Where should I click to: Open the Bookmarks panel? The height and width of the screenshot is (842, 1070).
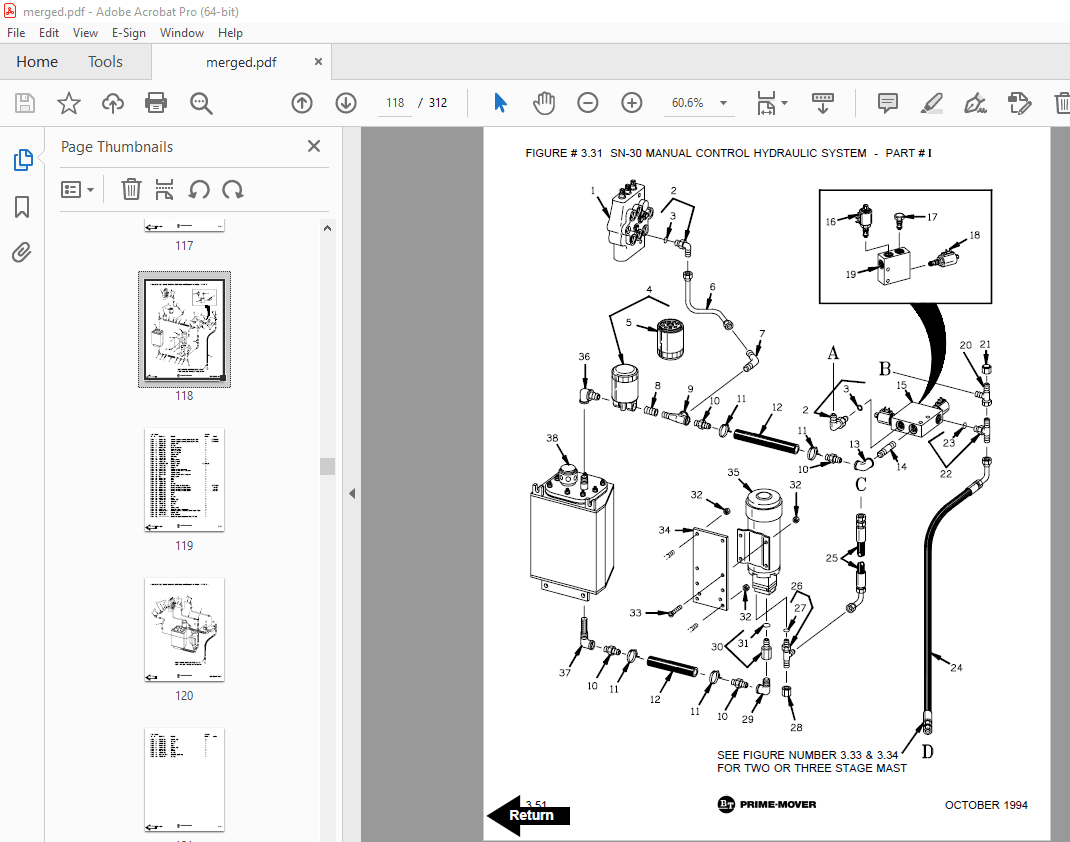pos(22,206)
